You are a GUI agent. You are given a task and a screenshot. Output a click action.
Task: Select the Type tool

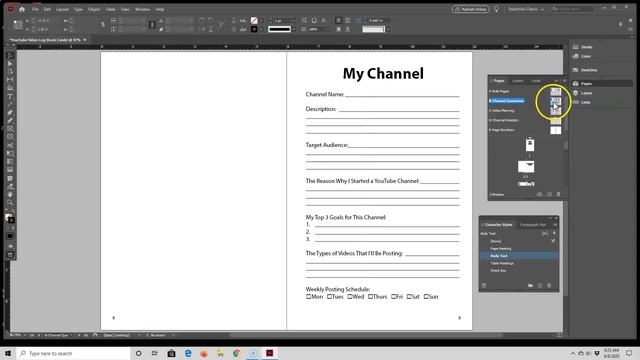click(10, 97)
